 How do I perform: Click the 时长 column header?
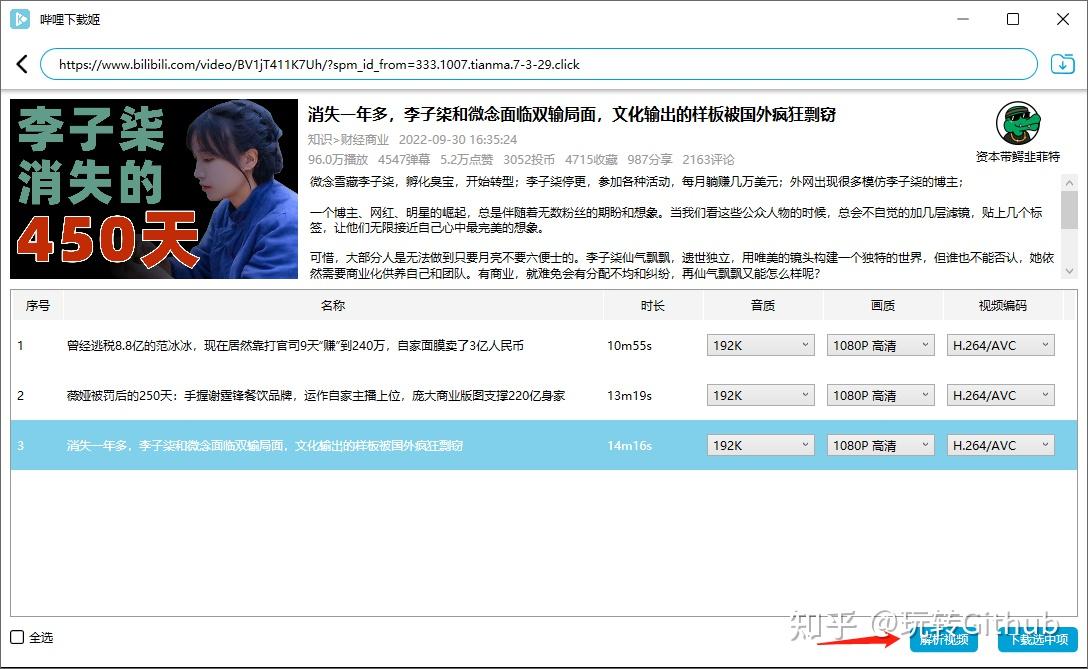[653, 305]
